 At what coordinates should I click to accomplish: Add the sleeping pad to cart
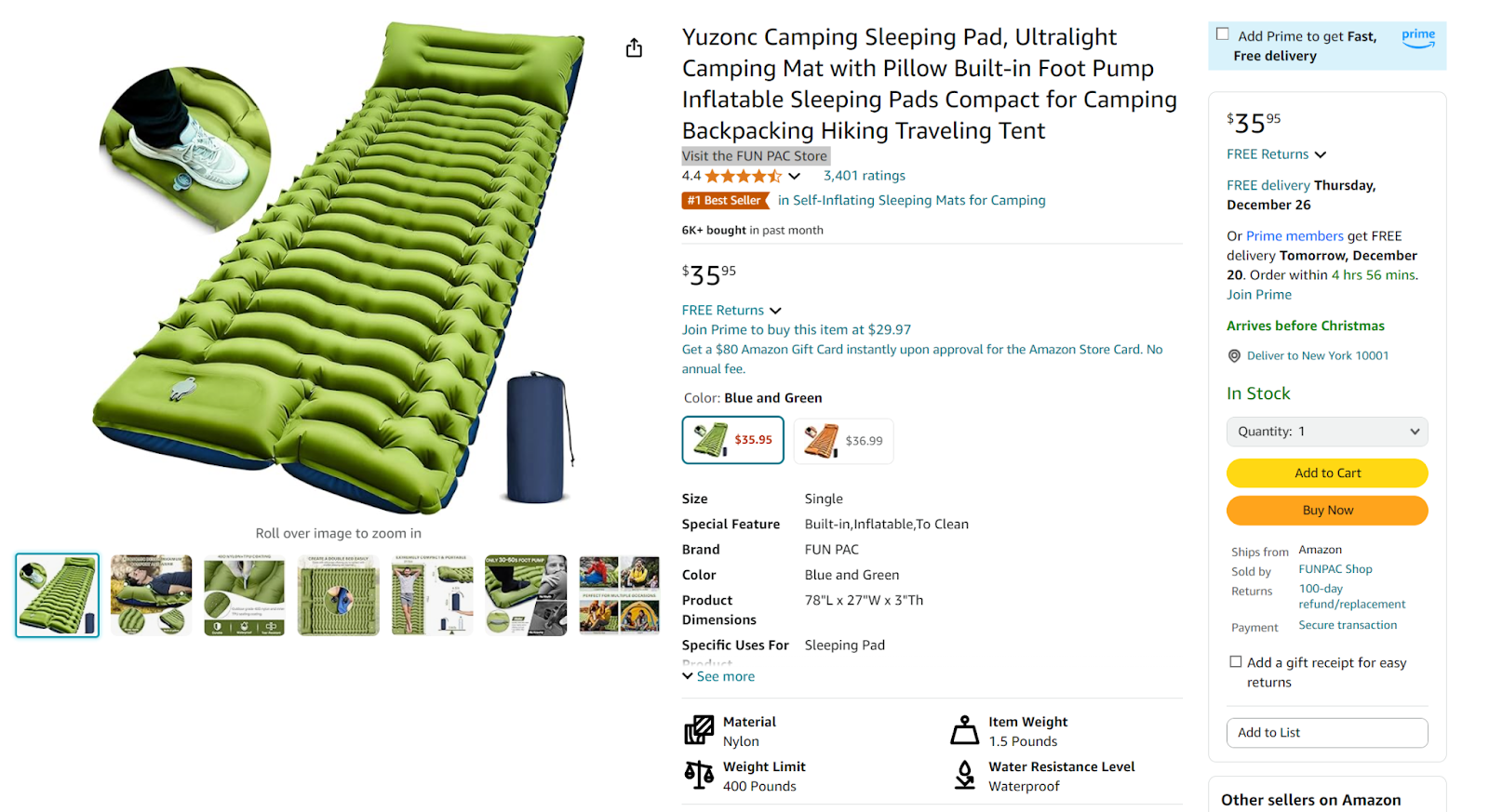pos(1327,473)
